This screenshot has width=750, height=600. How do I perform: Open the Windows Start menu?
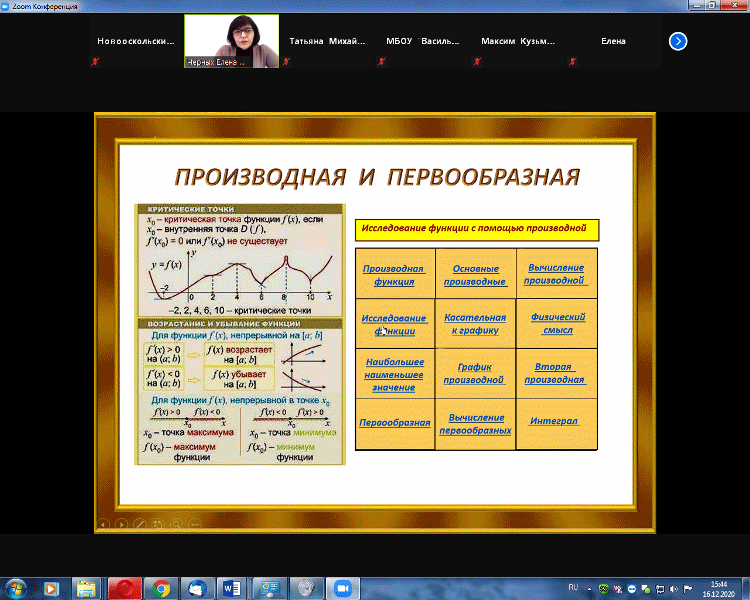(17, 587)
